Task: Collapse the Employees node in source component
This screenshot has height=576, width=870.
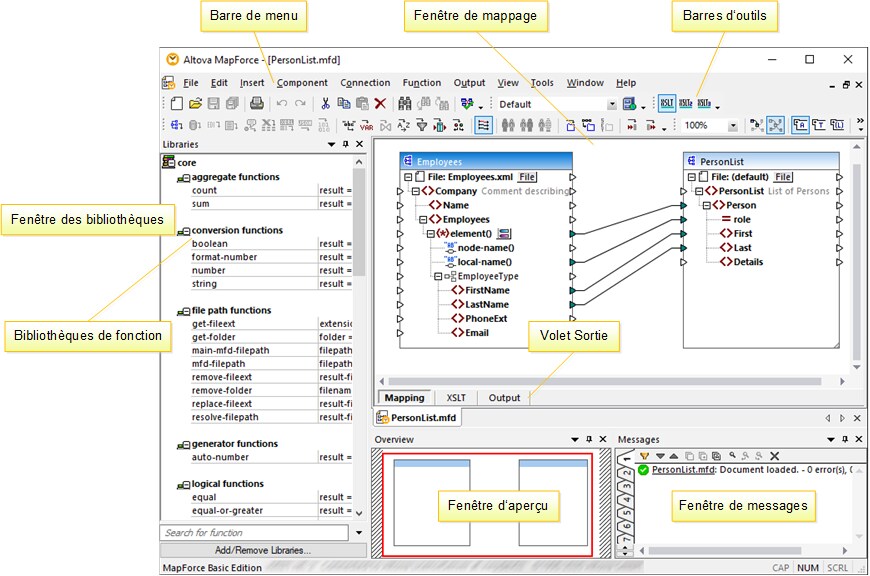Action: pyautogui.click(x=423, y=219)
